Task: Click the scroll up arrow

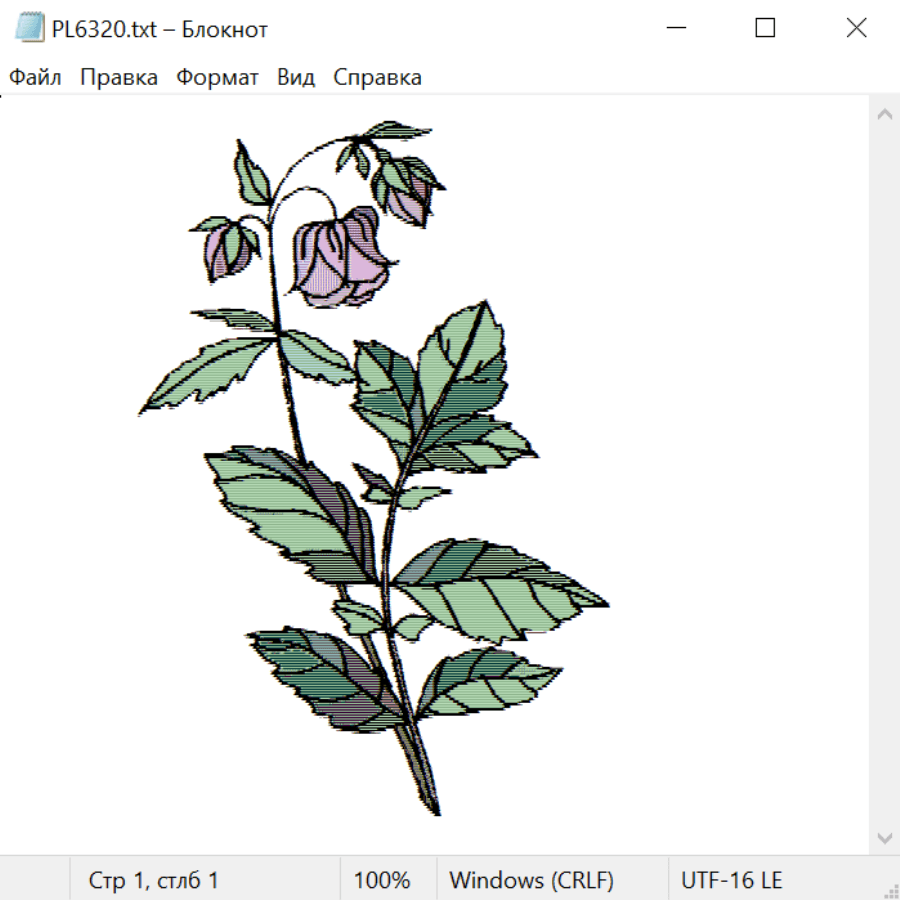Action: click(885, 114)
